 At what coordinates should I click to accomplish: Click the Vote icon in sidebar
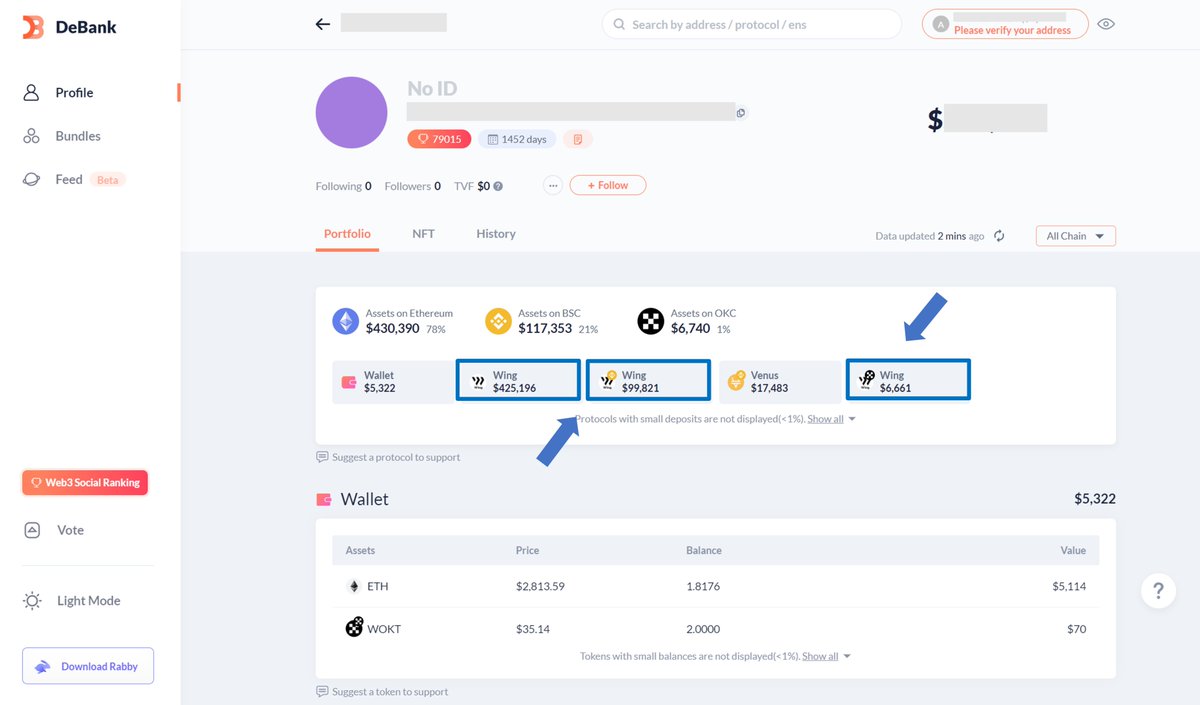(x=33, y=529)
